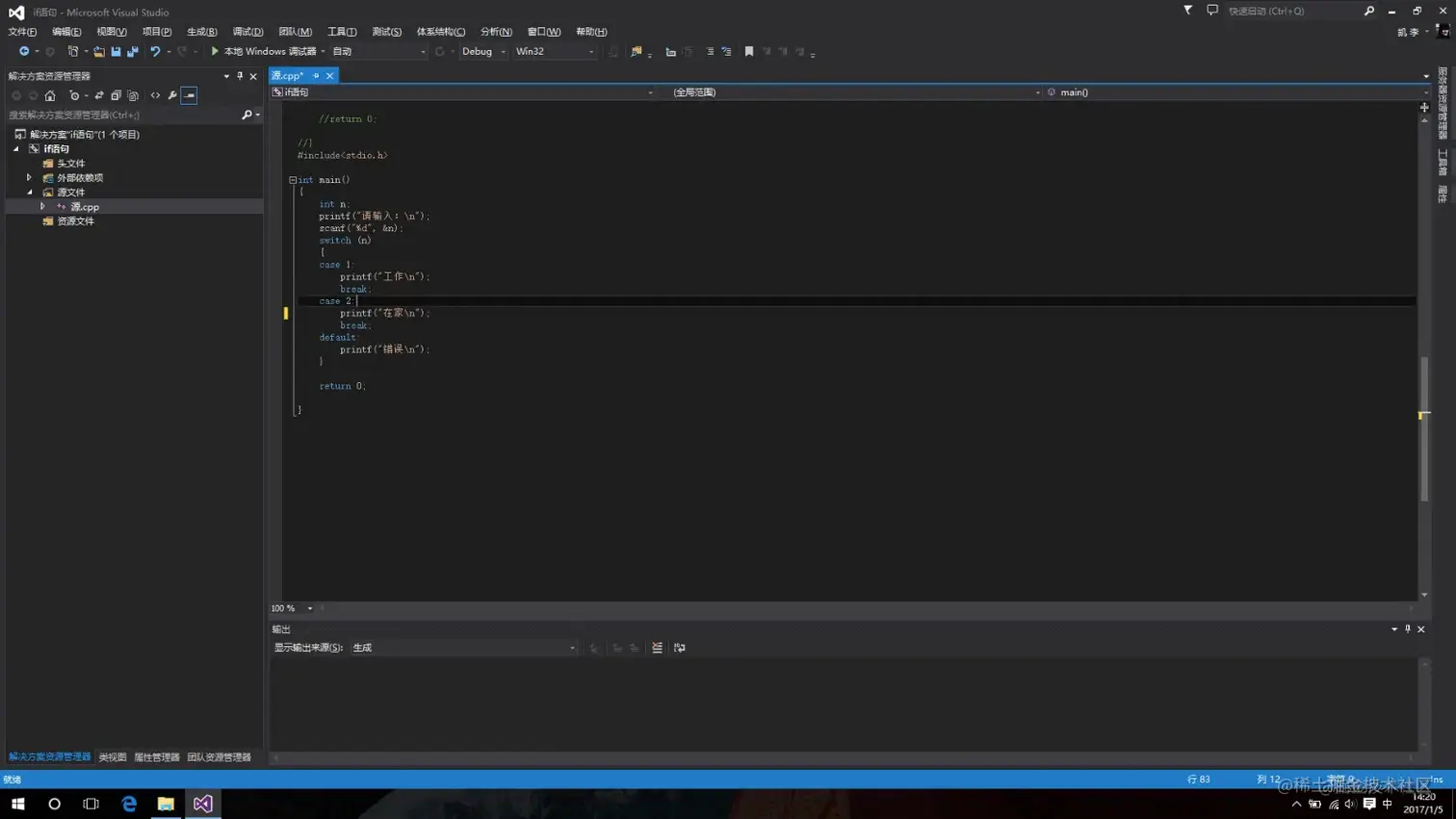This screenshot has height=819, width=1456.
Task: Toggle auto-hide pin of output panel
Action: (x=1408, y=629)
